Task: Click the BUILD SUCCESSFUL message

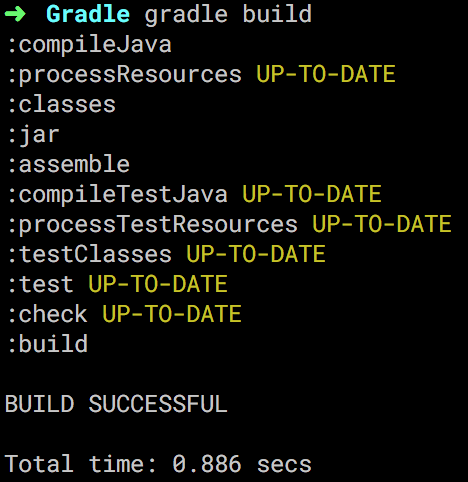Action: (x=116, y=404)
